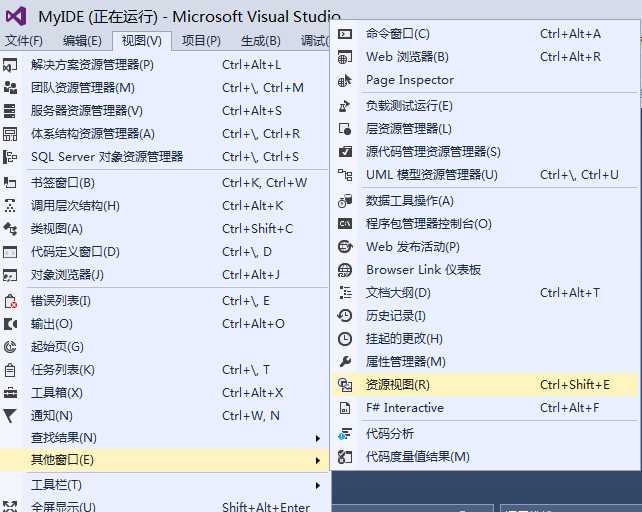This screenshot has height=512, width=642.
Task: Open the 项目(P) menu
Action: coord(201,41)
